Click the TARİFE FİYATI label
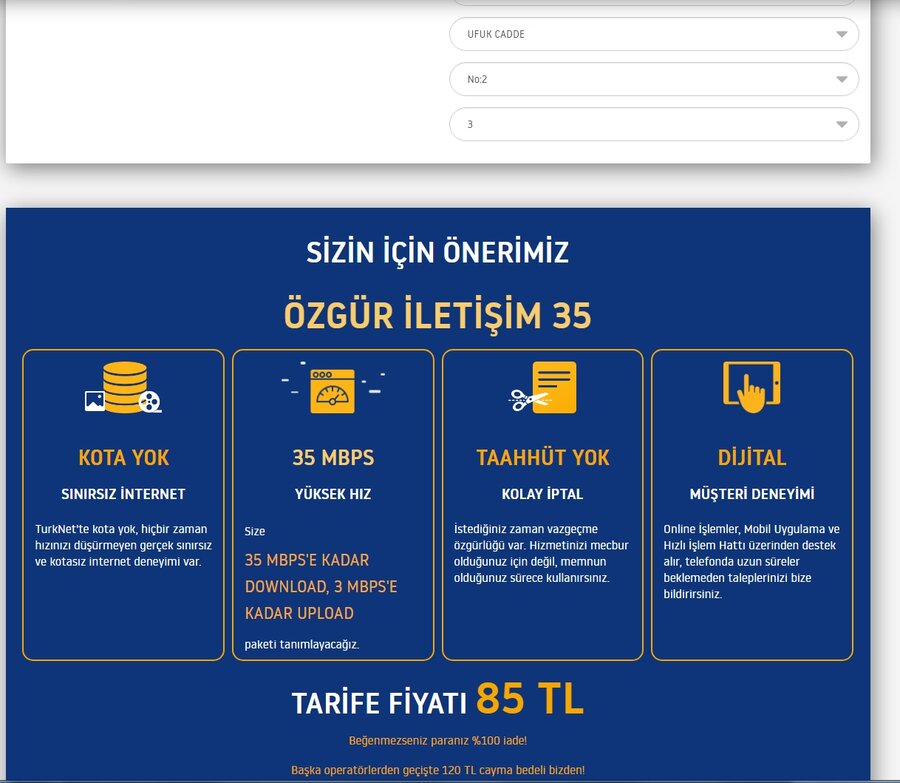Viewport: 900px width, 783px height. 379,703
